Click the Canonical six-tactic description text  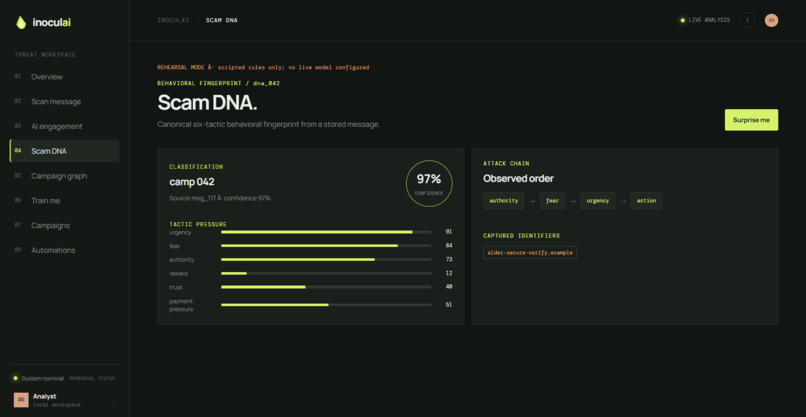click(268, 124)
